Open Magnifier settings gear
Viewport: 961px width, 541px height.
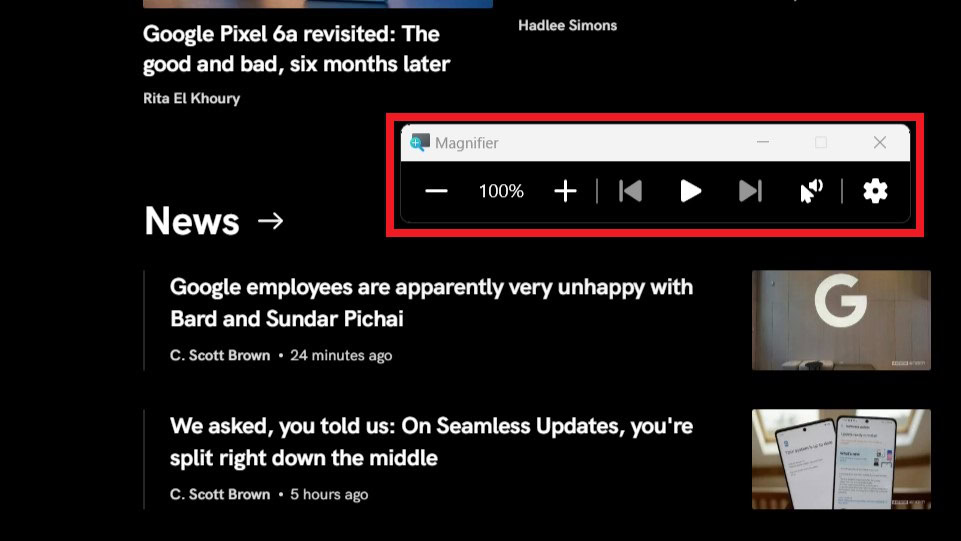(875, 191)
